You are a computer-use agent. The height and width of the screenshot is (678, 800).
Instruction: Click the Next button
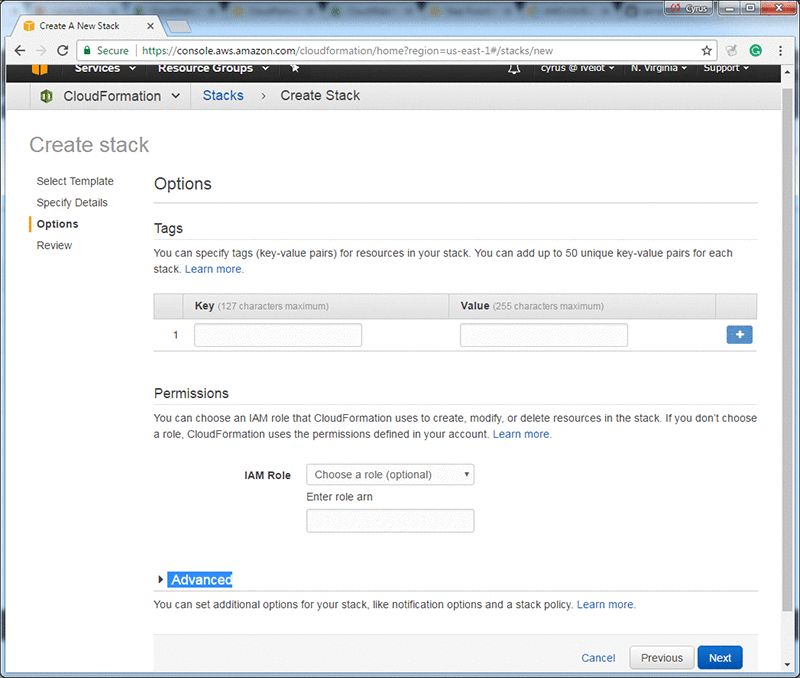720,658
